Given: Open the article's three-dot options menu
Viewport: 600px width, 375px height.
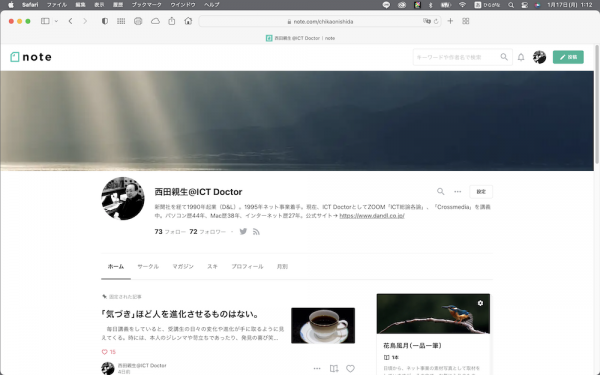Looking at the screenshot, I should (x=317, y=368).
